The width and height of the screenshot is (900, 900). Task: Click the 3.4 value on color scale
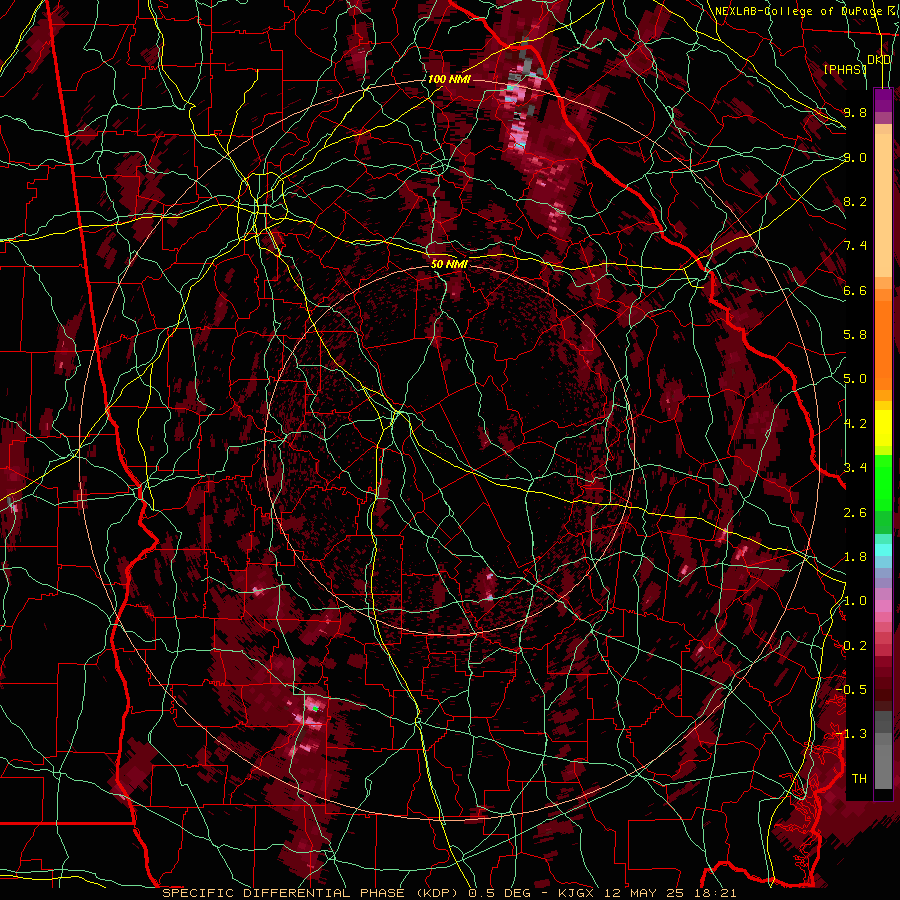click(855, 468)
